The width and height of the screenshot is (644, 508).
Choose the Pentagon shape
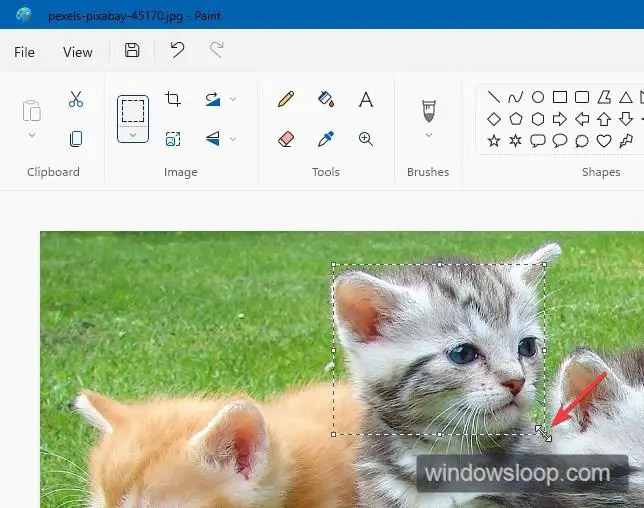click(x=515, y=119)
